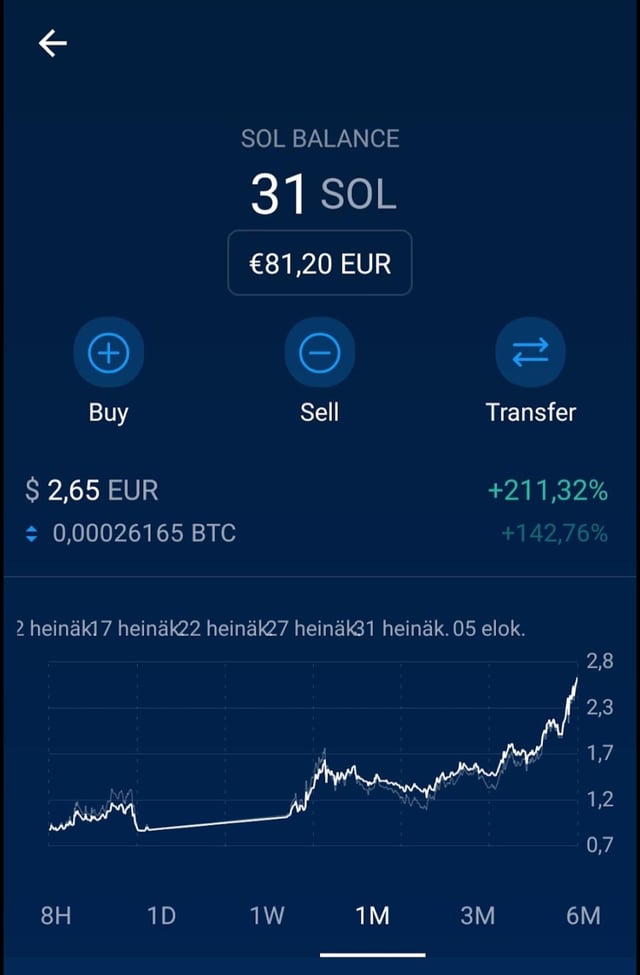Image resolution: width=640 pixels, height=975 pixels.
Task: Tap the back arrow icon
Action: coord(52,43)
